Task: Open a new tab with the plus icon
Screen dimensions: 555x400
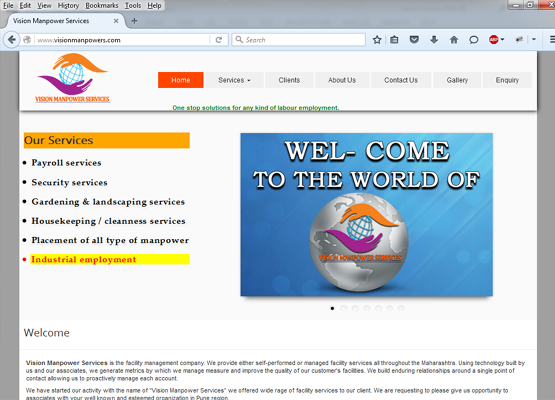Action: (x=134, y=21)
